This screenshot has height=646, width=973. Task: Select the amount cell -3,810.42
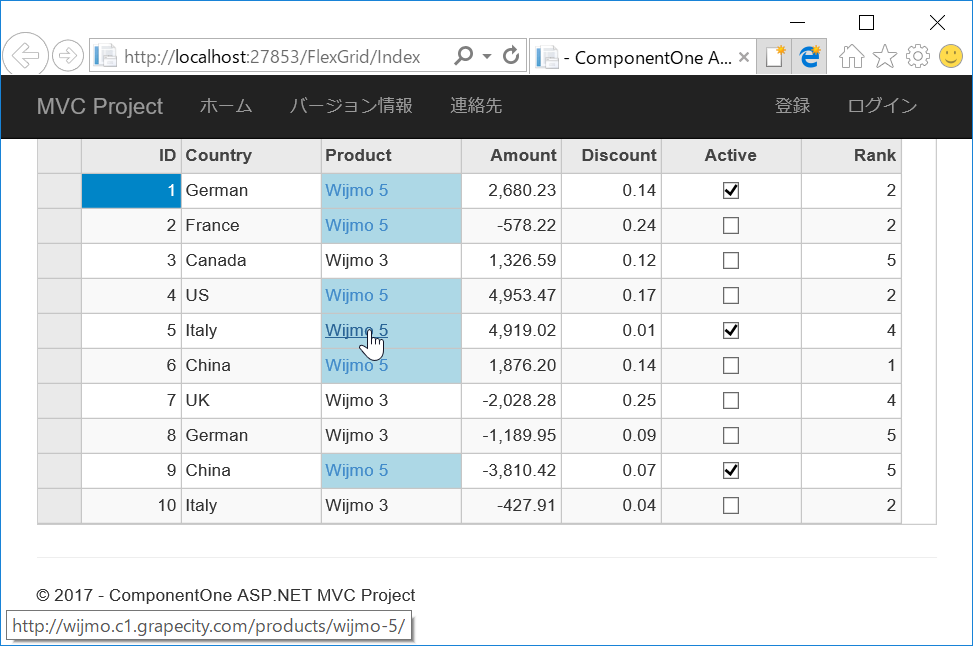tap(511, 470)
